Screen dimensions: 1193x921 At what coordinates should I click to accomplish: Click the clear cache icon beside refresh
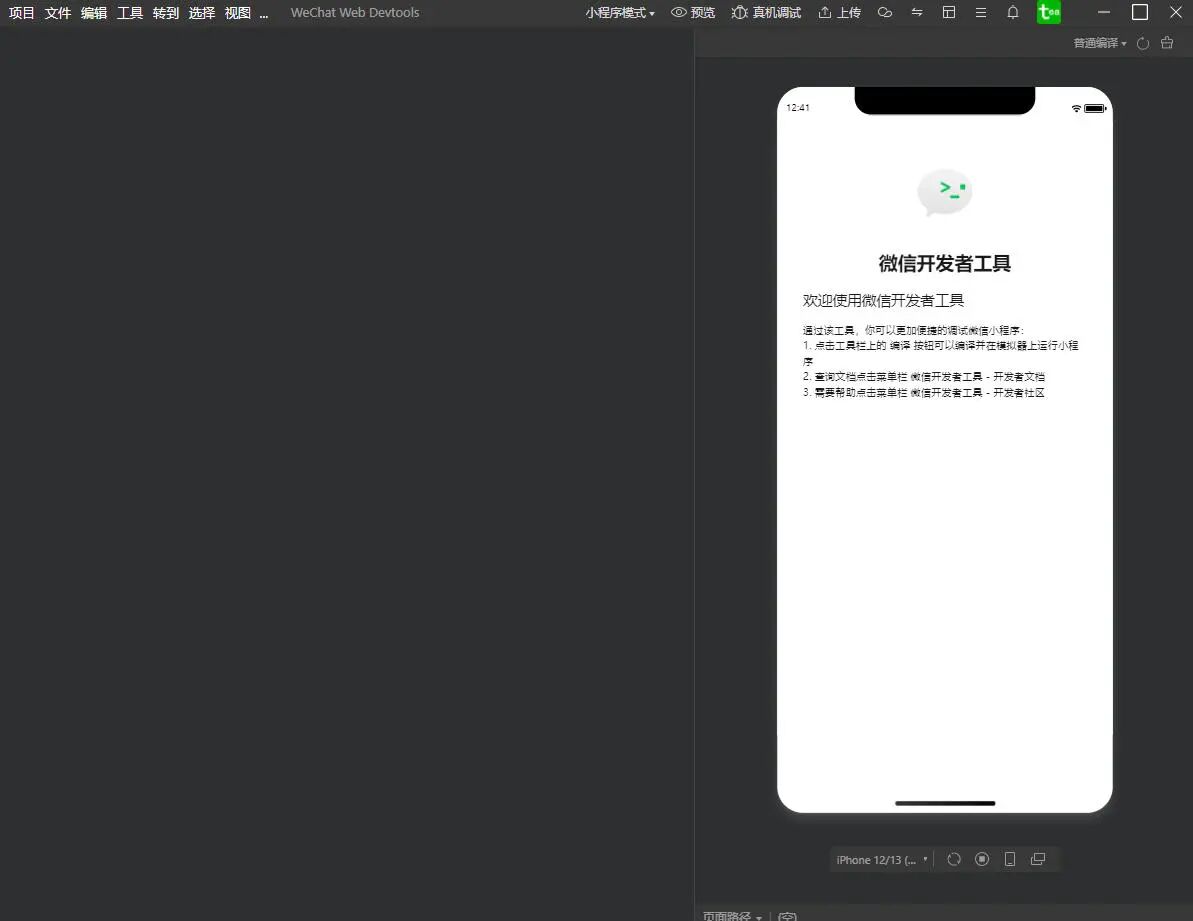tap(1167, 43)
